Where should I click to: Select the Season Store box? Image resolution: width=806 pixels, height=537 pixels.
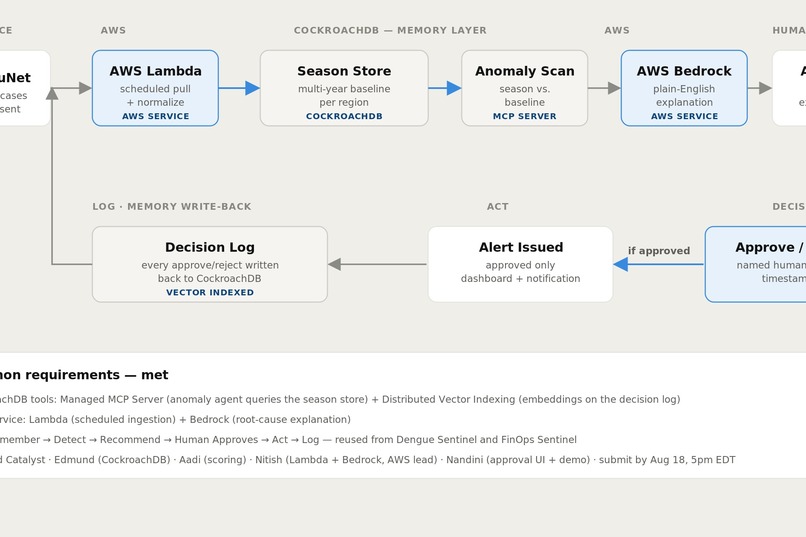[344, 88]
